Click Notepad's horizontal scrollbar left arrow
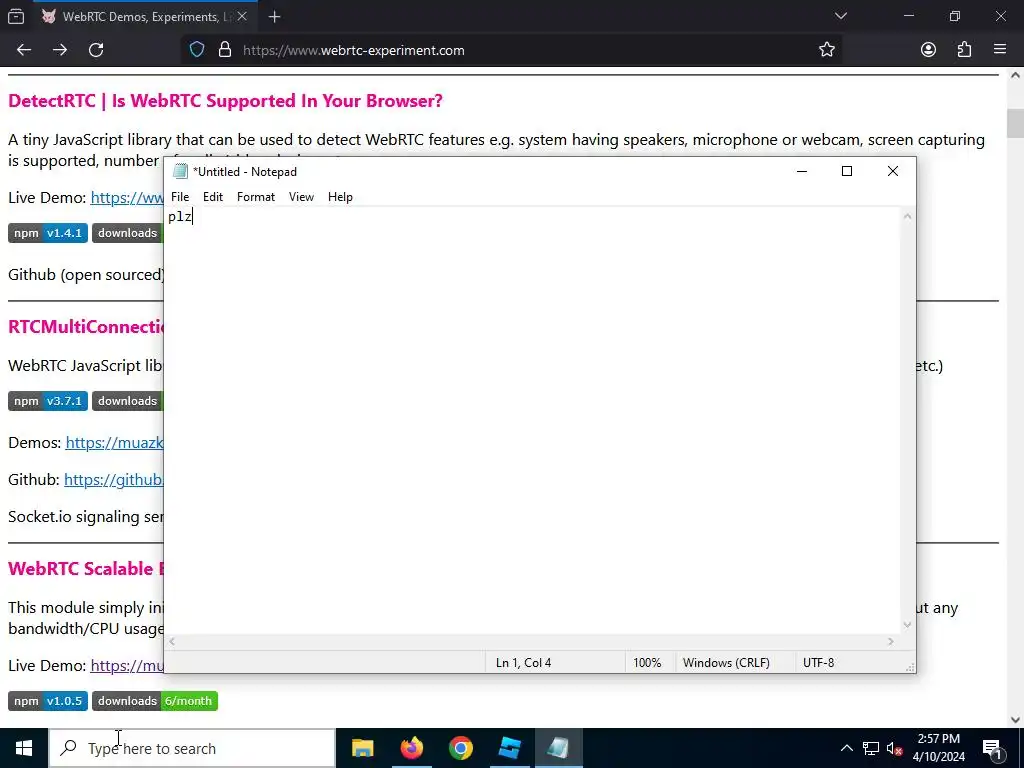Viewport: 1024px width, 768px height. pyautogui.click(x=172, y=641)
